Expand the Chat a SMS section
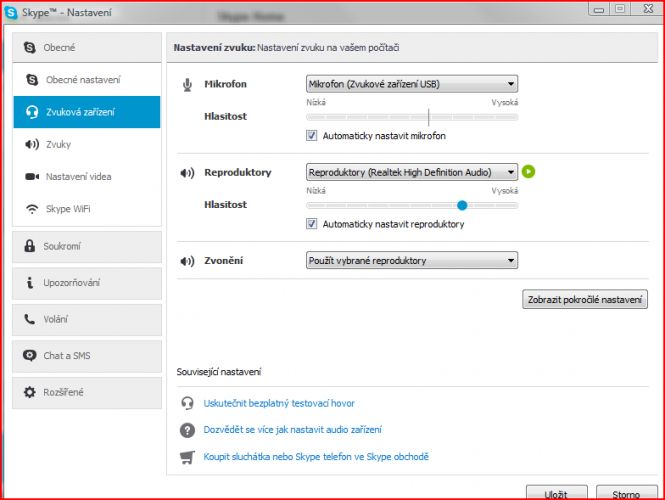The height and width of the screenshot is (500, 665). pos(87,355)
